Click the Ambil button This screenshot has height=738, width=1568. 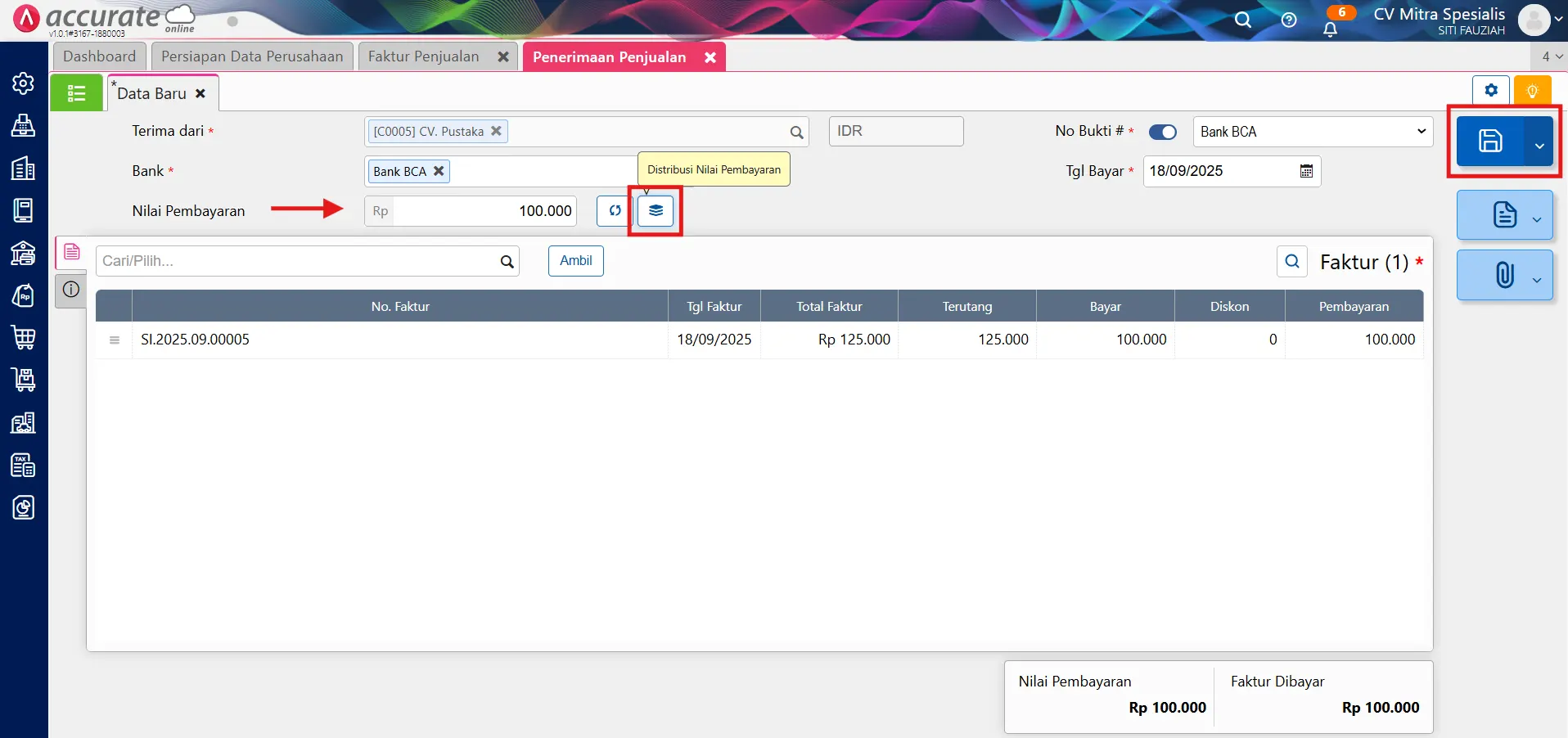(575, 261)
